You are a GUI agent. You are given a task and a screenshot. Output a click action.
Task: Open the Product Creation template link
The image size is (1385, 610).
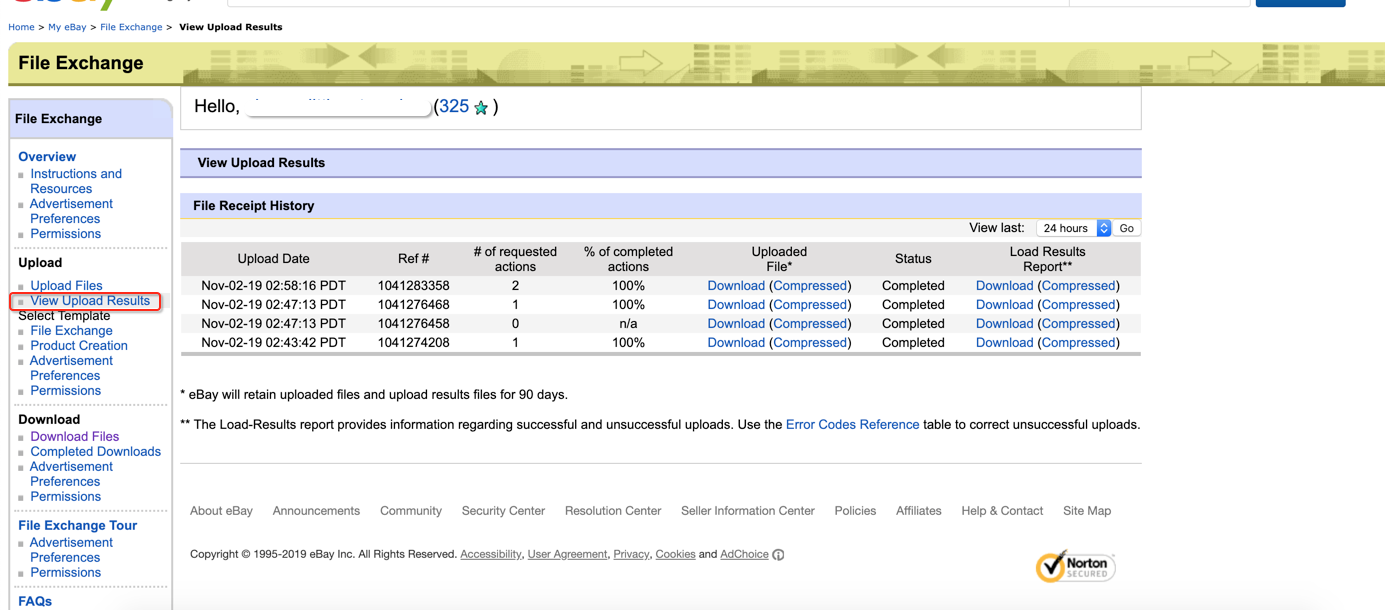click(x=79, y=346)
